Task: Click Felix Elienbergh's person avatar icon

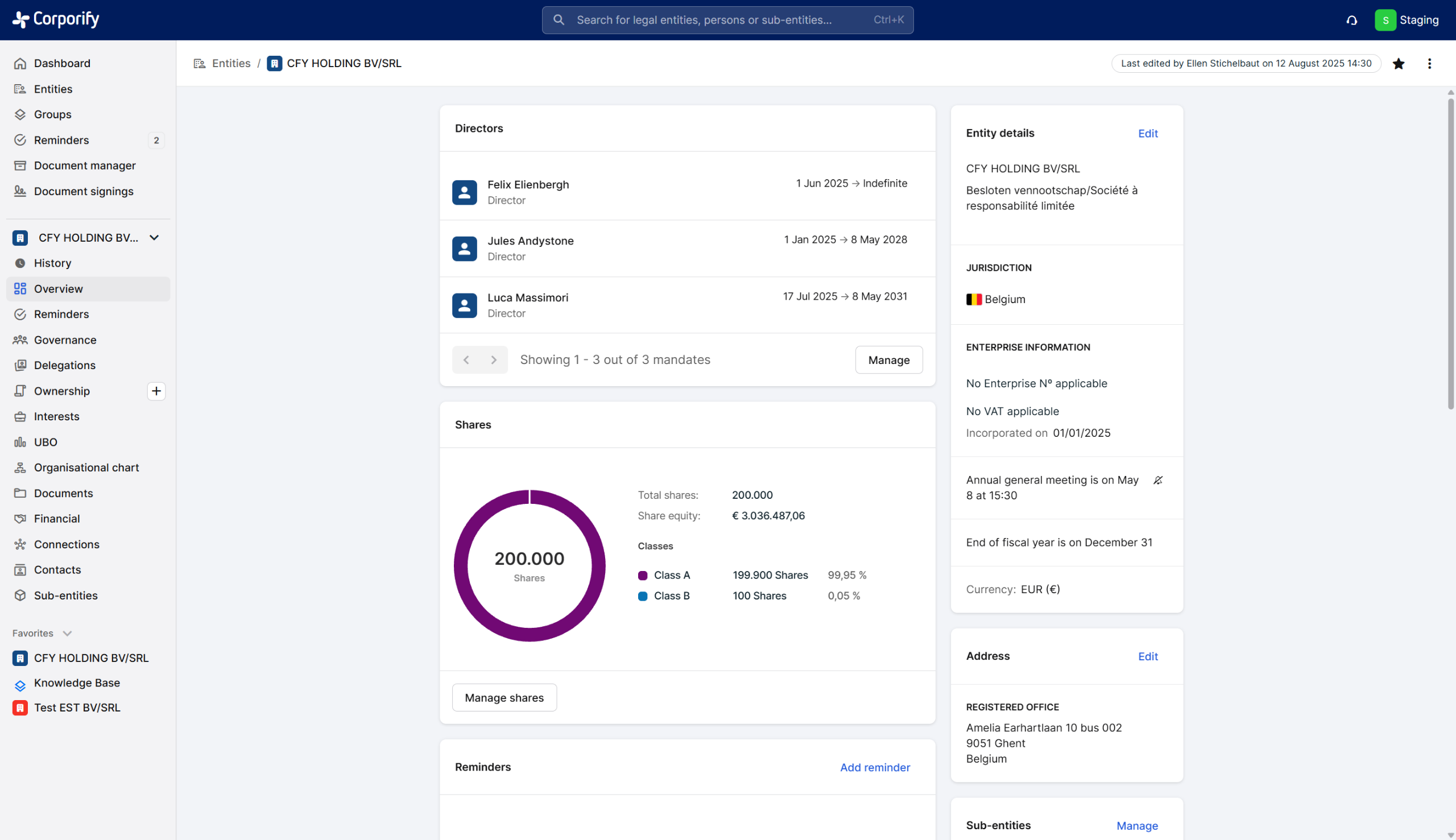Action: pos(464,192)
